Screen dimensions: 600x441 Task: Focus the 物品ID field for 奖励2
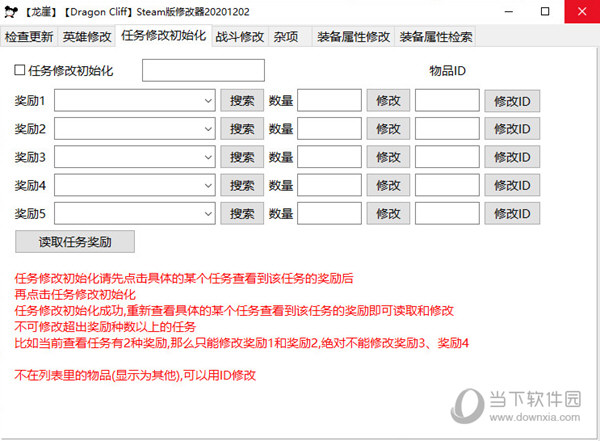447,129
